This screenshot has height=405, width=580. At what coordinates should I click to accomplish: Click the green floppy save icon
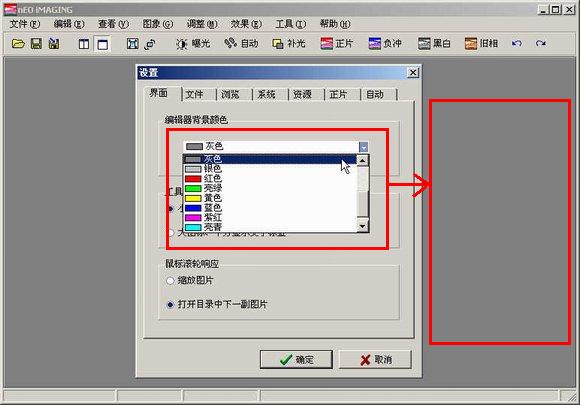click(36, 44)
